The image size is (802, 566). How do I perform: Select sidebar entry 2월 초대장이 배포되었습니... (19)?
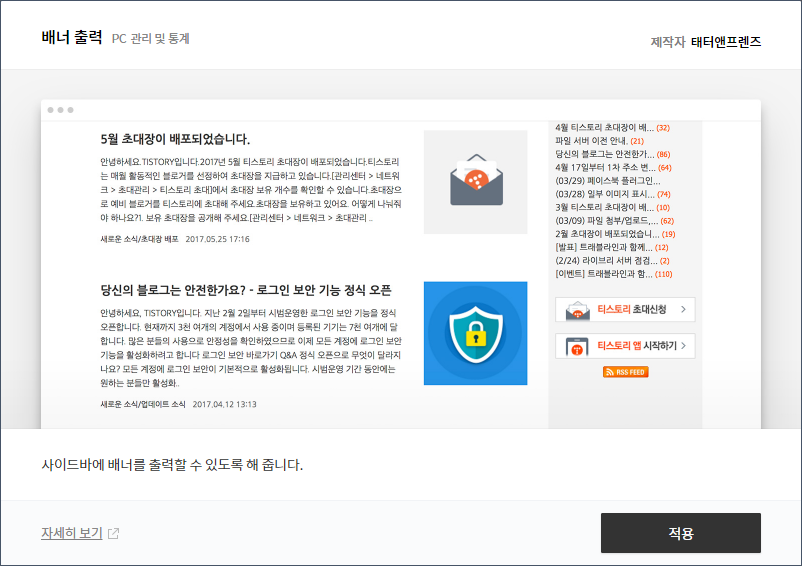(615, 234)
